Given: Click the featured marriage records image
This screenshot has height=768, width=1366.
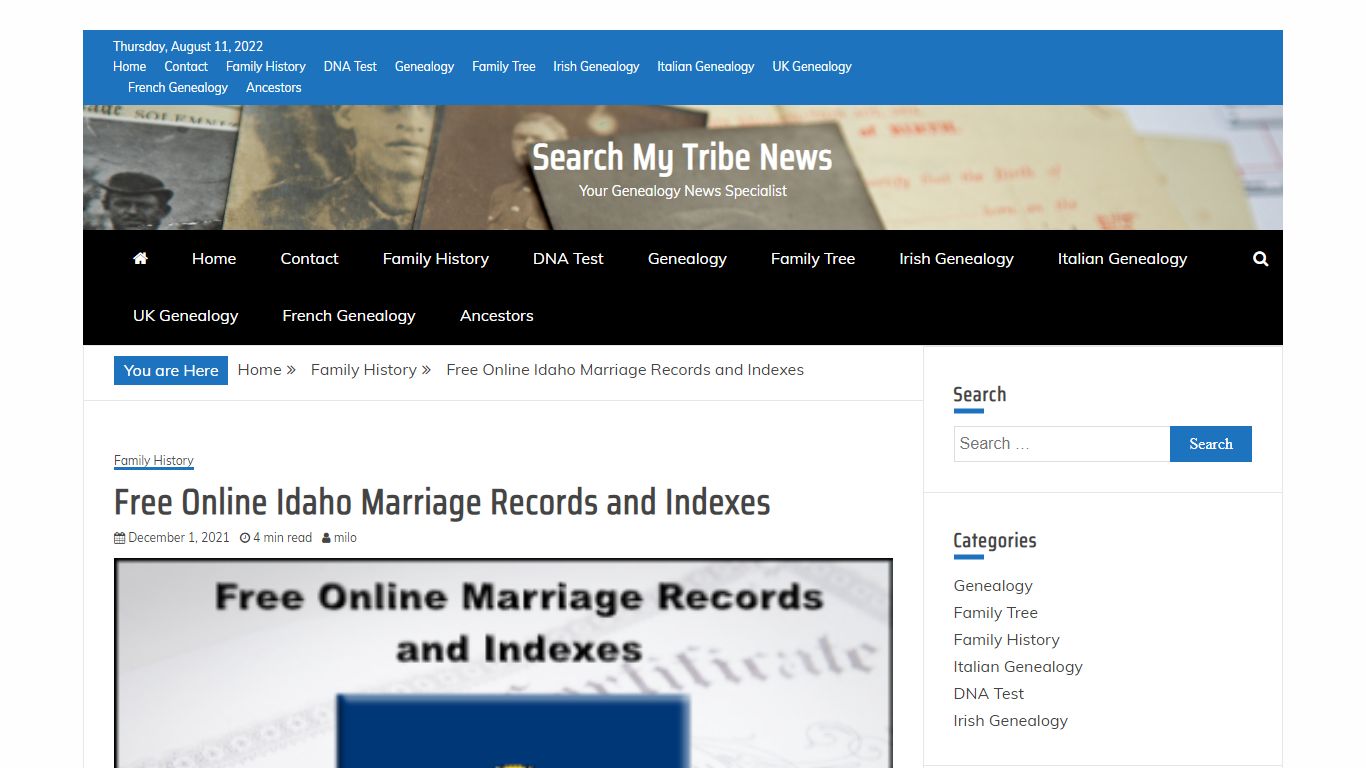Looking at the screenshot, I should coord(503,663).
